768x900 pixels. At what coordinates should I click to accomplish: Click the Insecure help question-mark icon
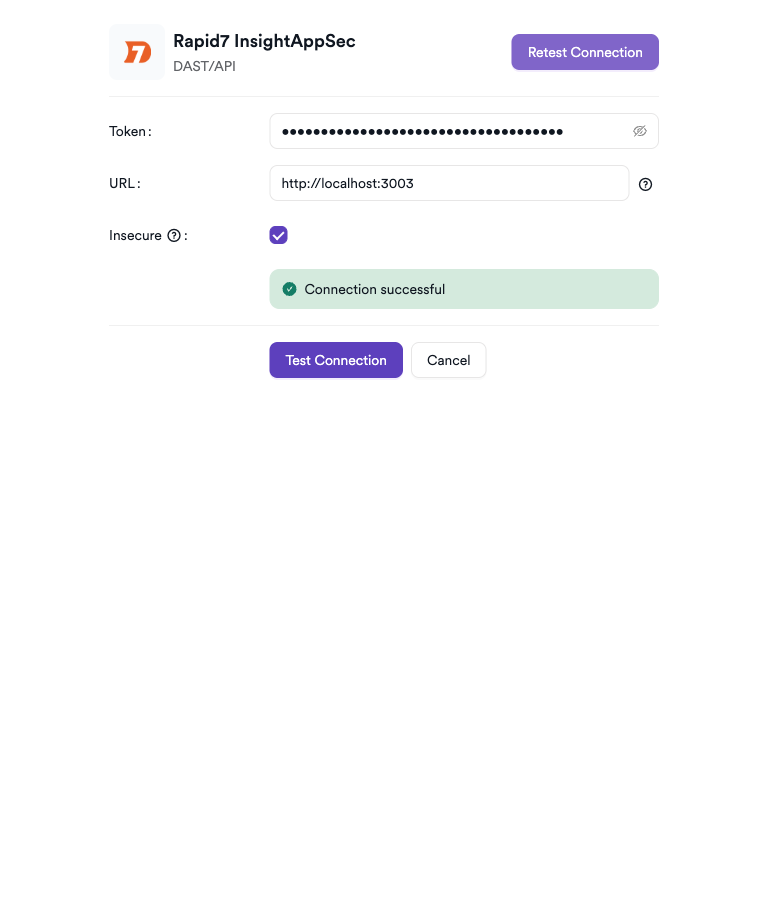coord(174,236)
